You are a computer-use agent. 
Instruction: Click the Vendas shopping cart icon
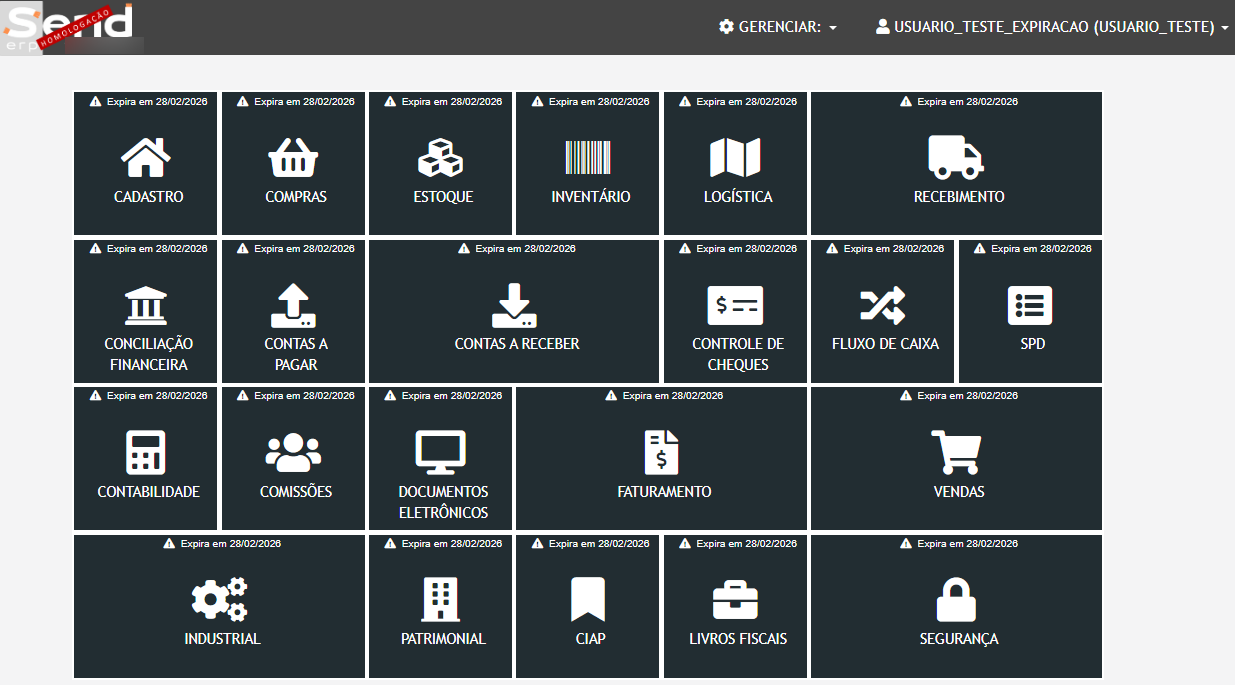point(956,453)
